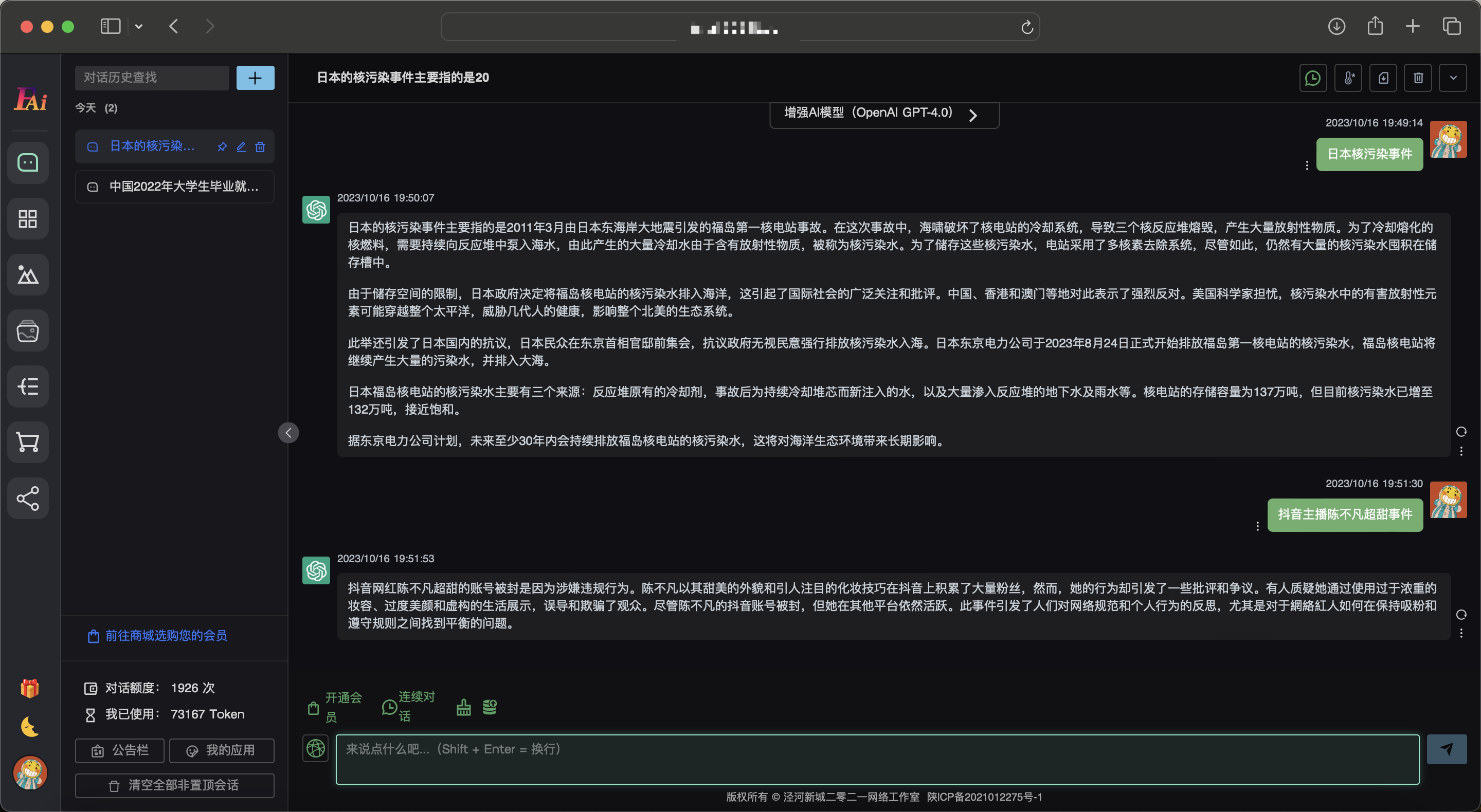Focus the message input box
This screenshot has height=812, width=1481.
click(x=877, y=759)
